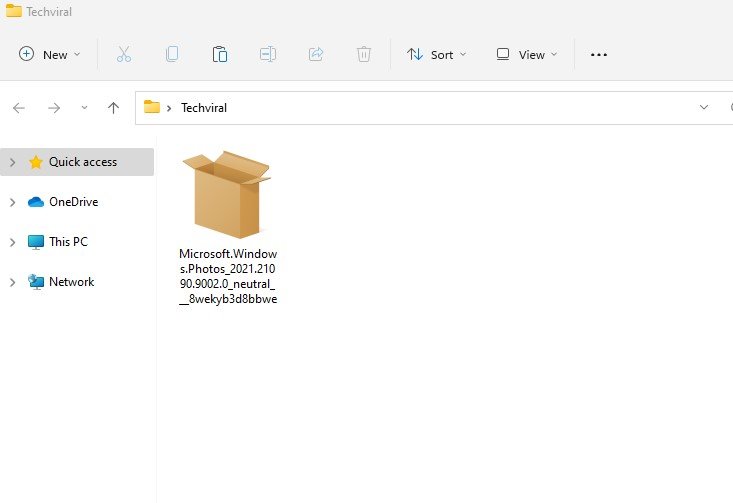Expand the Network tree node
The image size is (733, 503).
[x=13, y=282]
